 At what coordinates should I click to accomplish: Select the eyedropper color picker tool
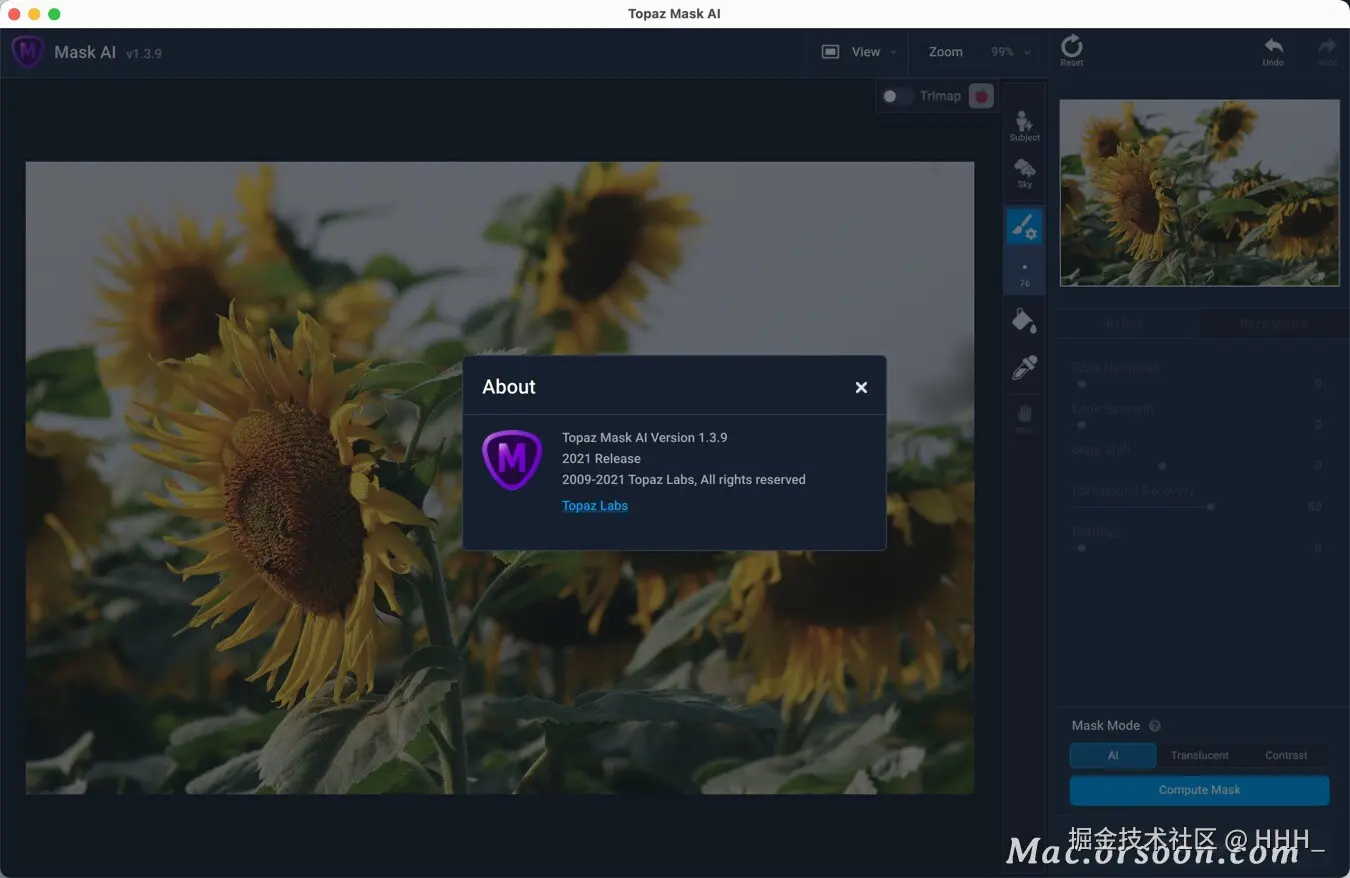pyautogui.click(x=1024, y=368)
